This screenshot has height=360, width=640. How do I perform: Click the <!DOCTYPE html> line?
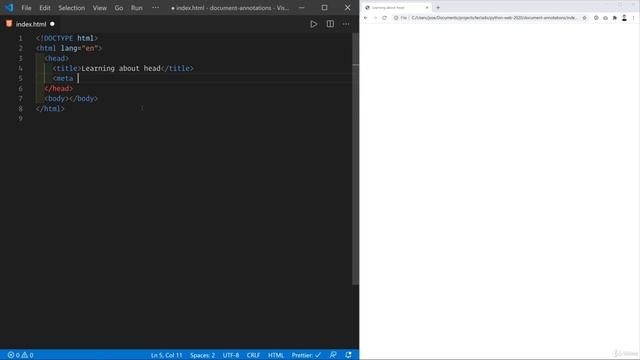[67, 38]
